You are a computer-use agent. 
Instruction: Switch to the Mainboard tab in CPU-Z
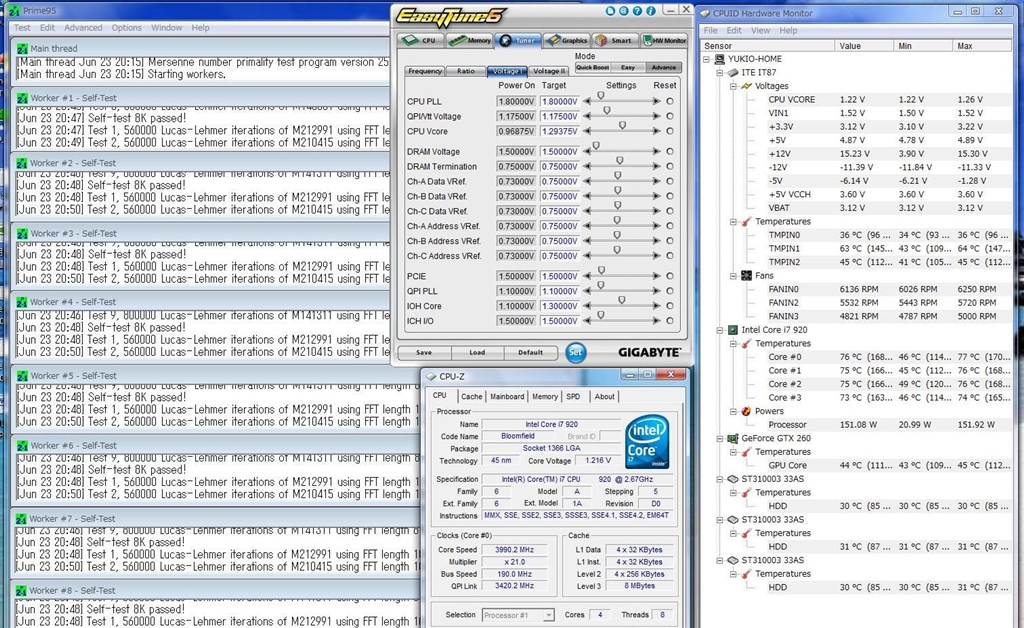pyautogui.click(x=507, y=397)
